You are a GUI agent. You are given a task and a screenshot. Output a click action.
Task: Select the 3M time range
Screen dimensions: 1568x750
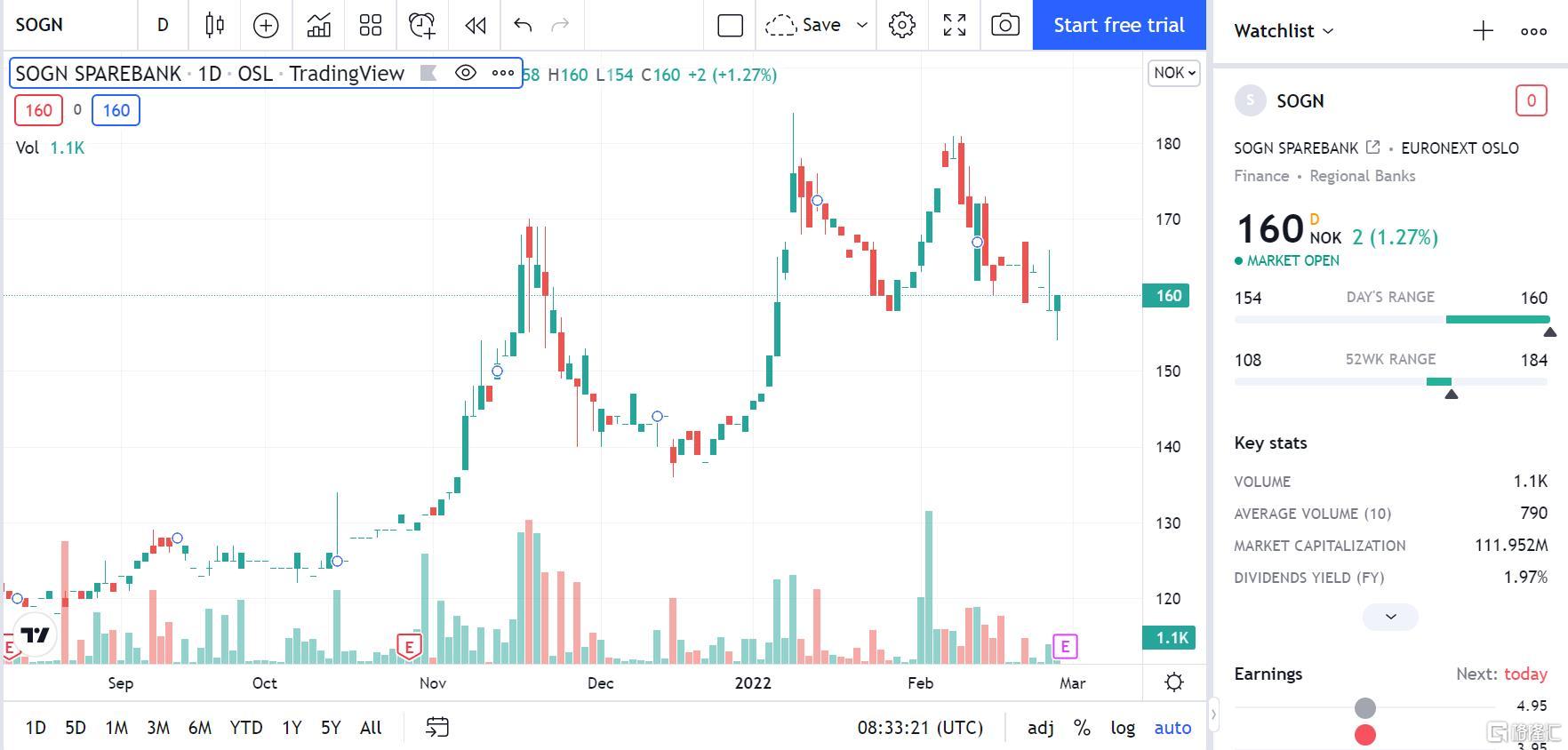[158, 728]
